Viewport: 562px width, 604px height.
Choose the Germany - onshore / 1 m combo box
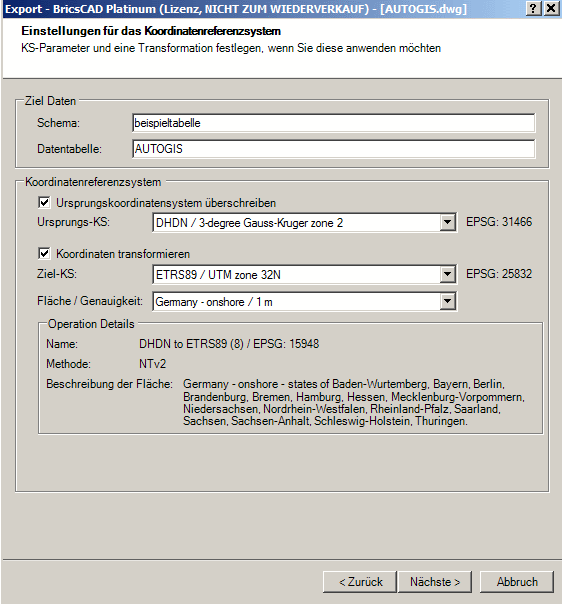point(305,302)
